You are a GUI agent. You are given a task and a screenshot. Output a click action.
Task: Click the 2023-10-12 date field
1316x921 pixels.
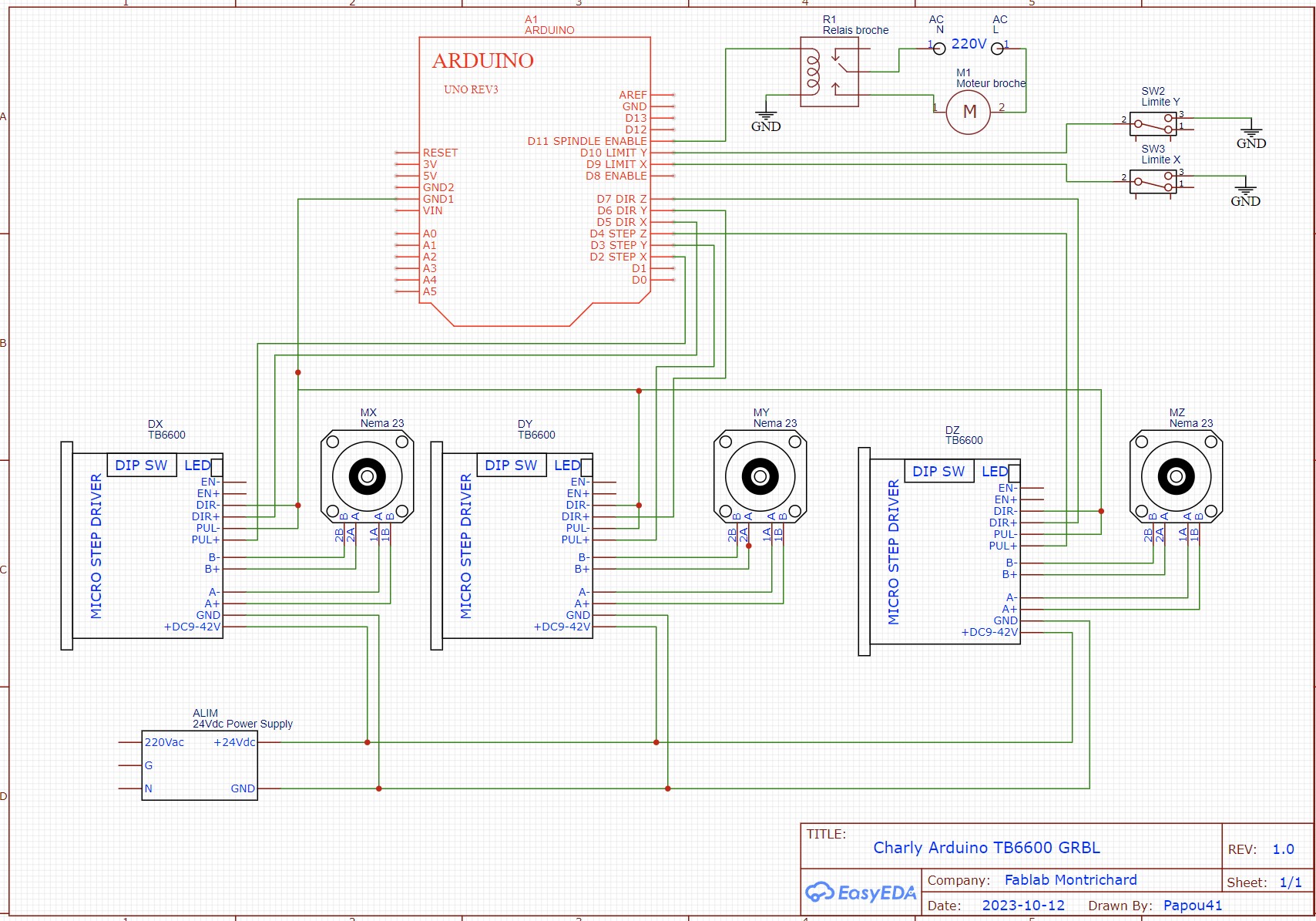(1023, 906)
